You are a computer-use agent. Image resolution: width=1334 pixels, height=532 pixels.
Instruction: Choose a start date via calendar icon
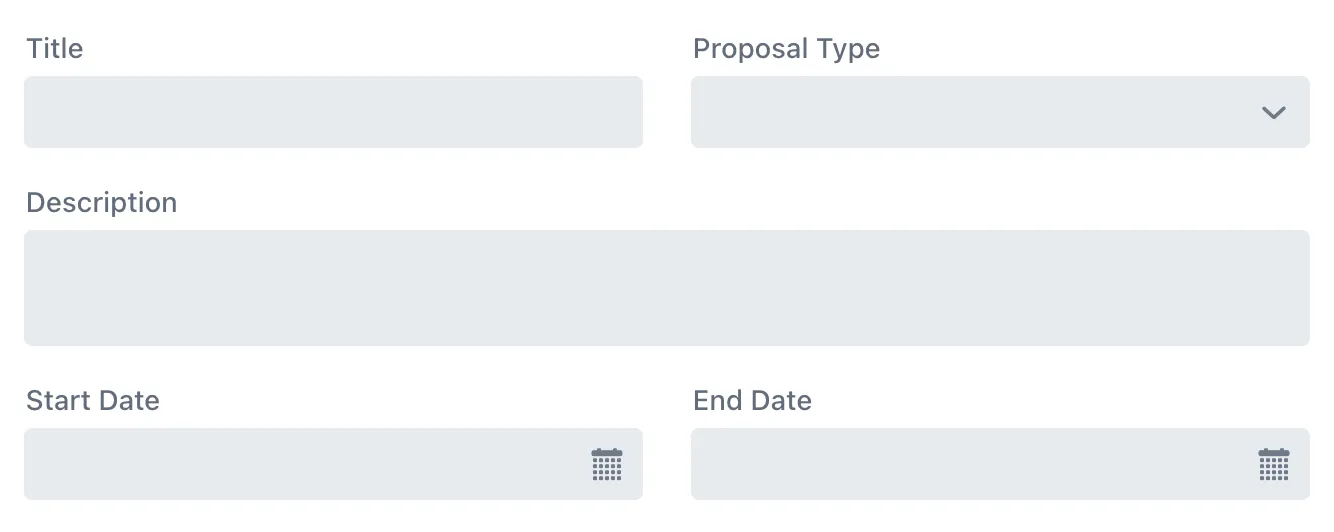[x=607, y=465]
